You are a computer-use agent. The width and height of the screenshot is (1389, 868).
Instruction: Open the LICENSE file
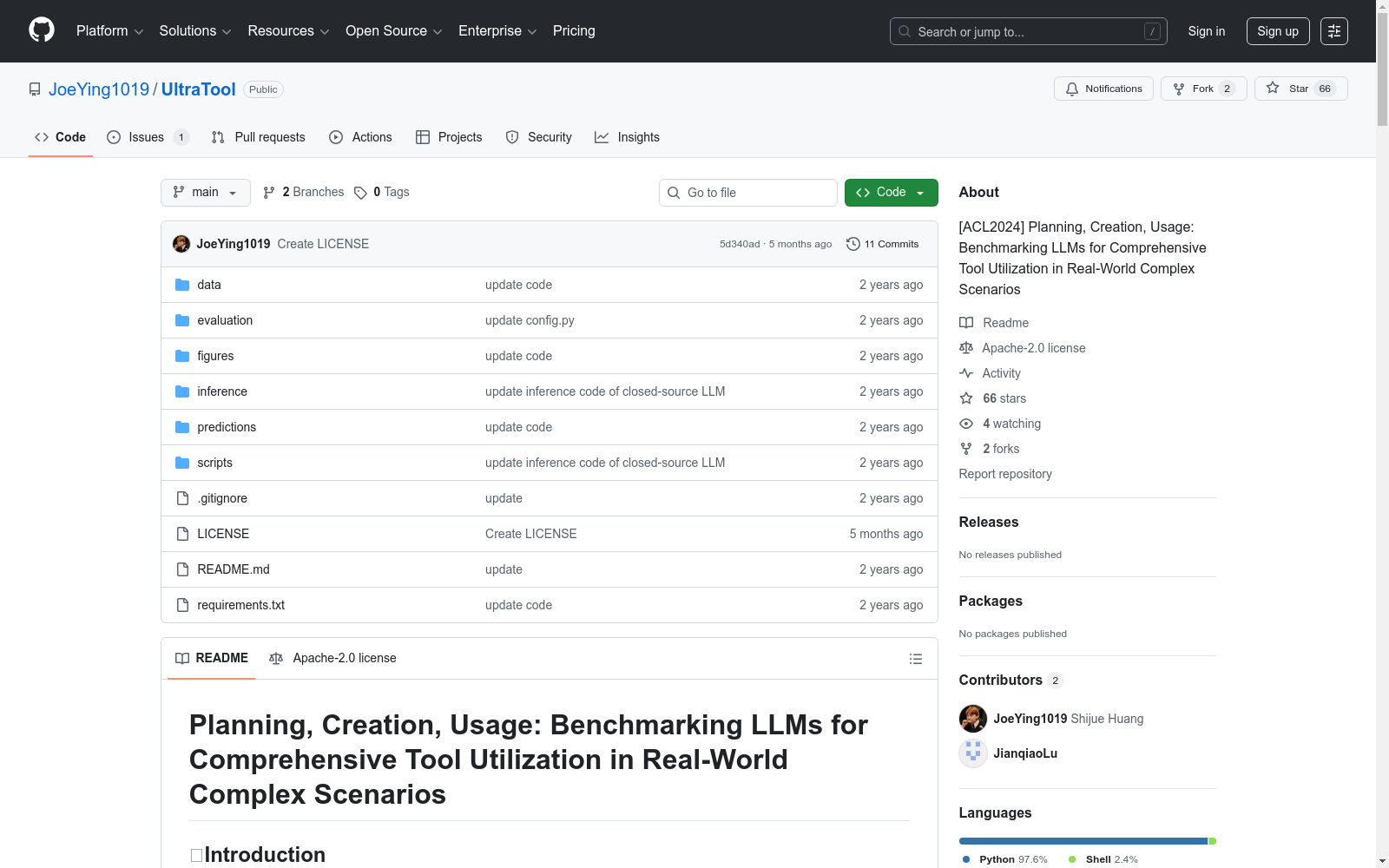(223, 534)
